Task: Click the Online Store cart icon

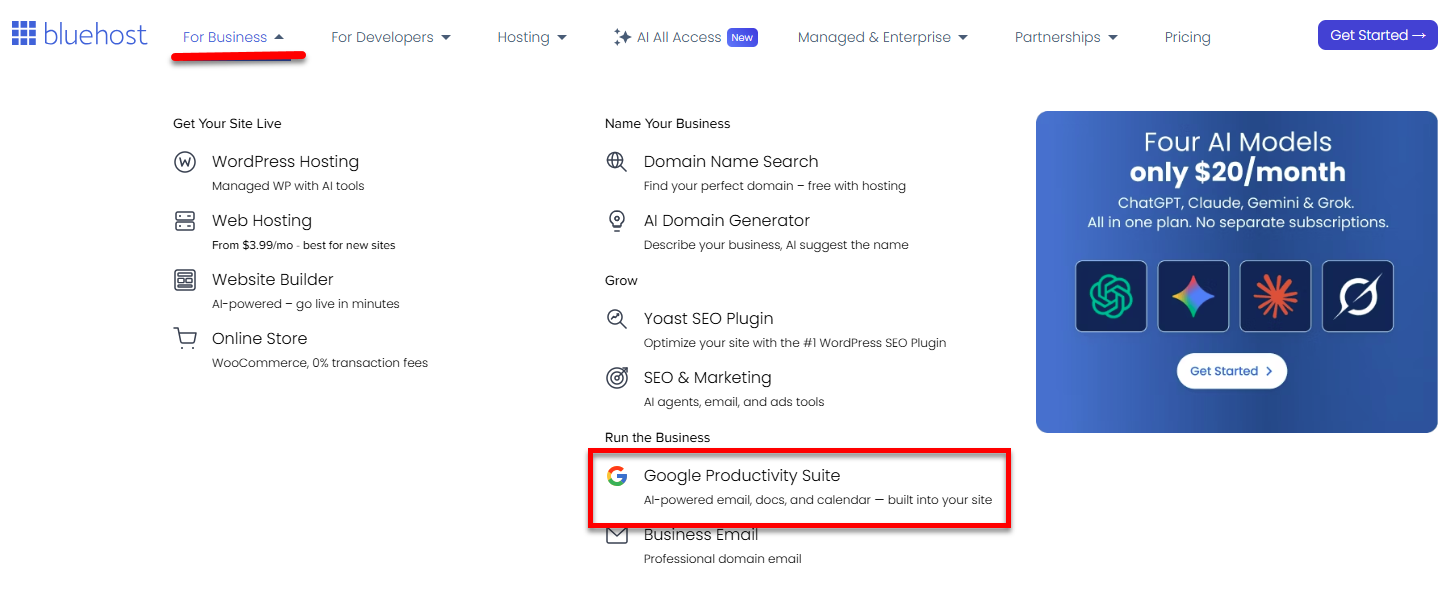Action: click(x=185, y=339)
